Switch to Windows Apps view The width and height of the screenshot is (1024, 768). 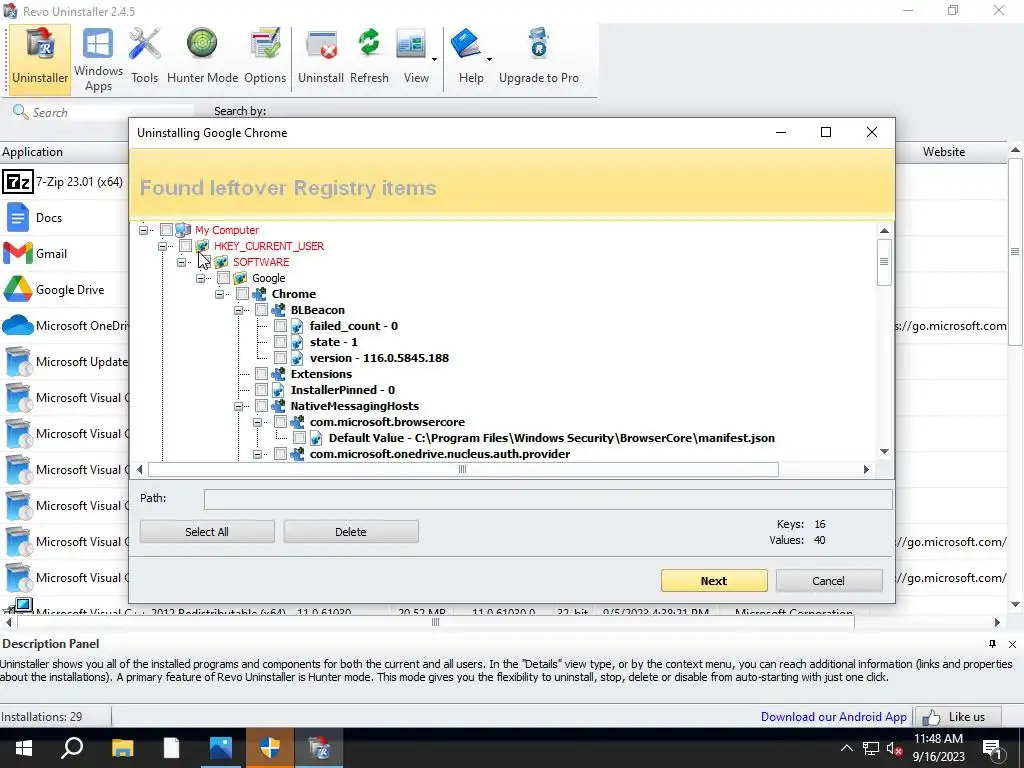click(x=98, y=59)
